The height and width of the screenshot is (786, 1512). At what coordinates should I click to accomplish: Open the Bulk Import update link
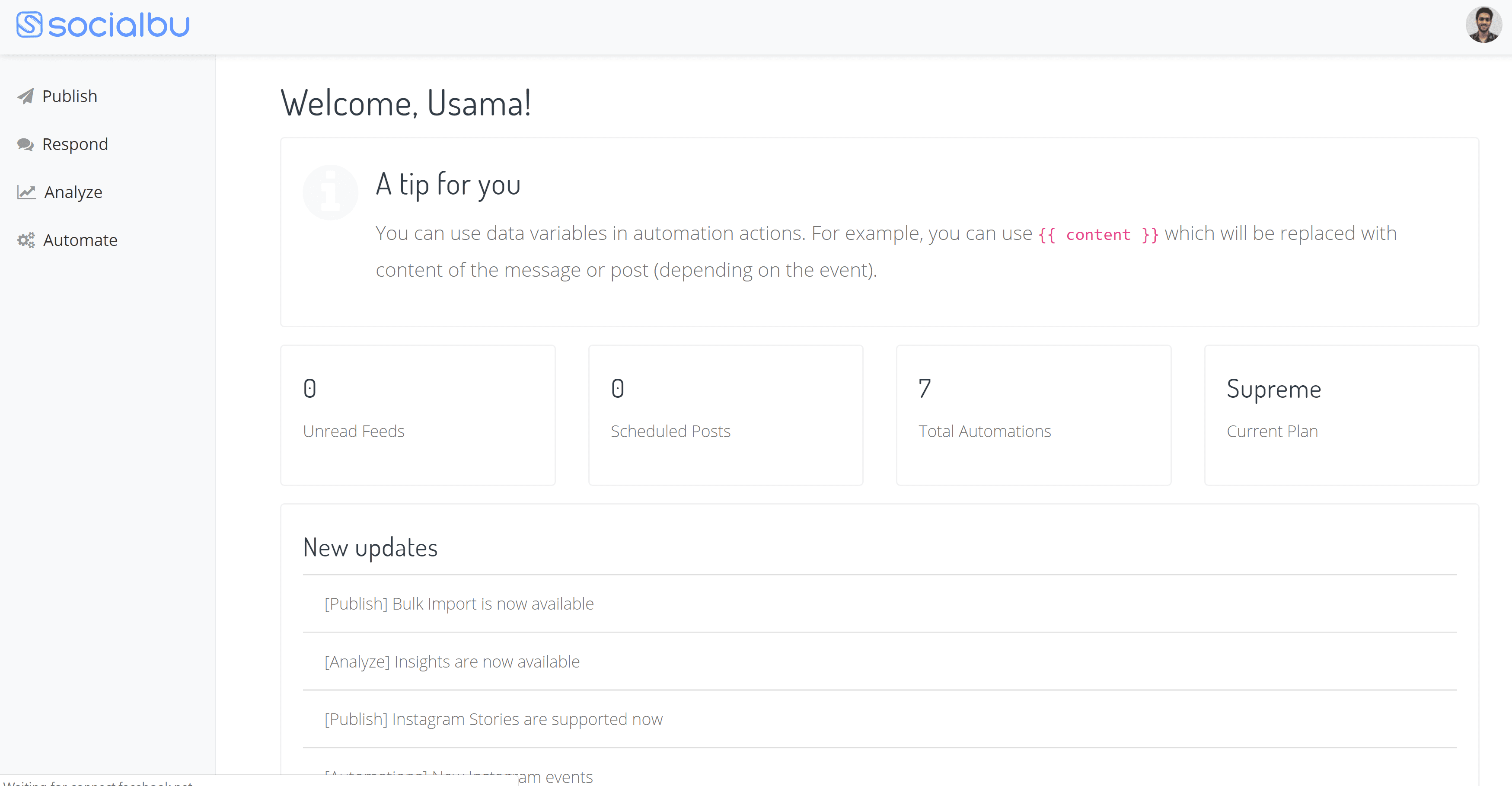[x=459, y=604]
